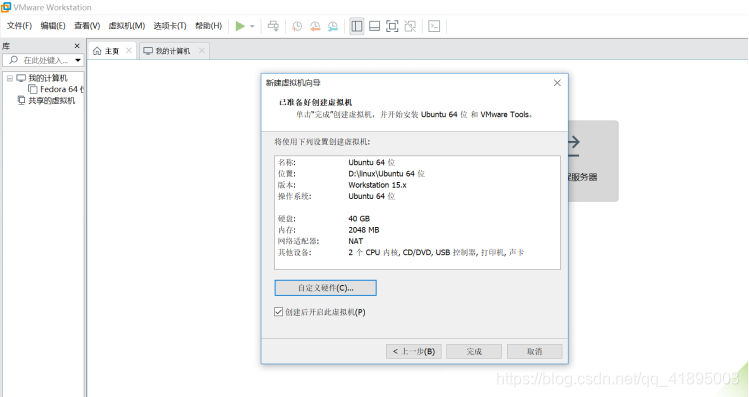Close the 我的计算机 tab
Viewport: 749px width, 397px height.
point(202,51)
